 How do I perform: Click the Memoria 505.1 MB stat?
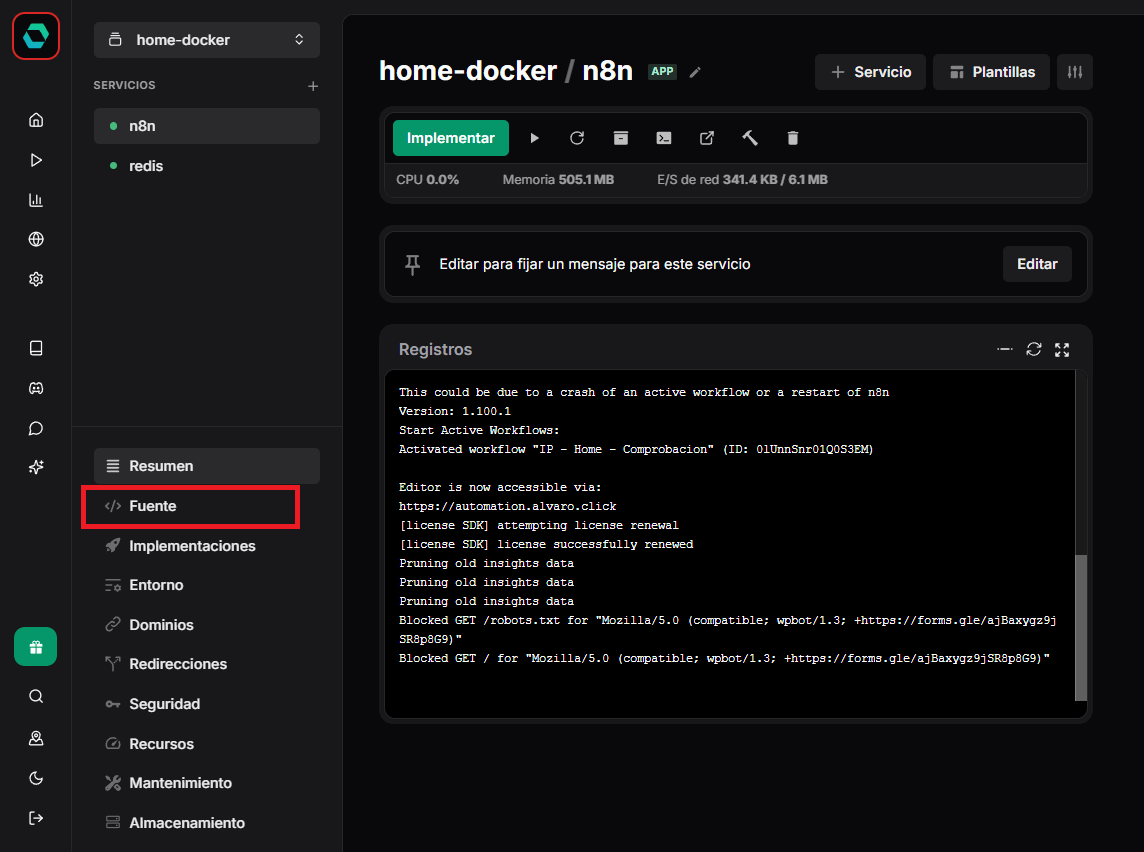[x=558, y=179]
